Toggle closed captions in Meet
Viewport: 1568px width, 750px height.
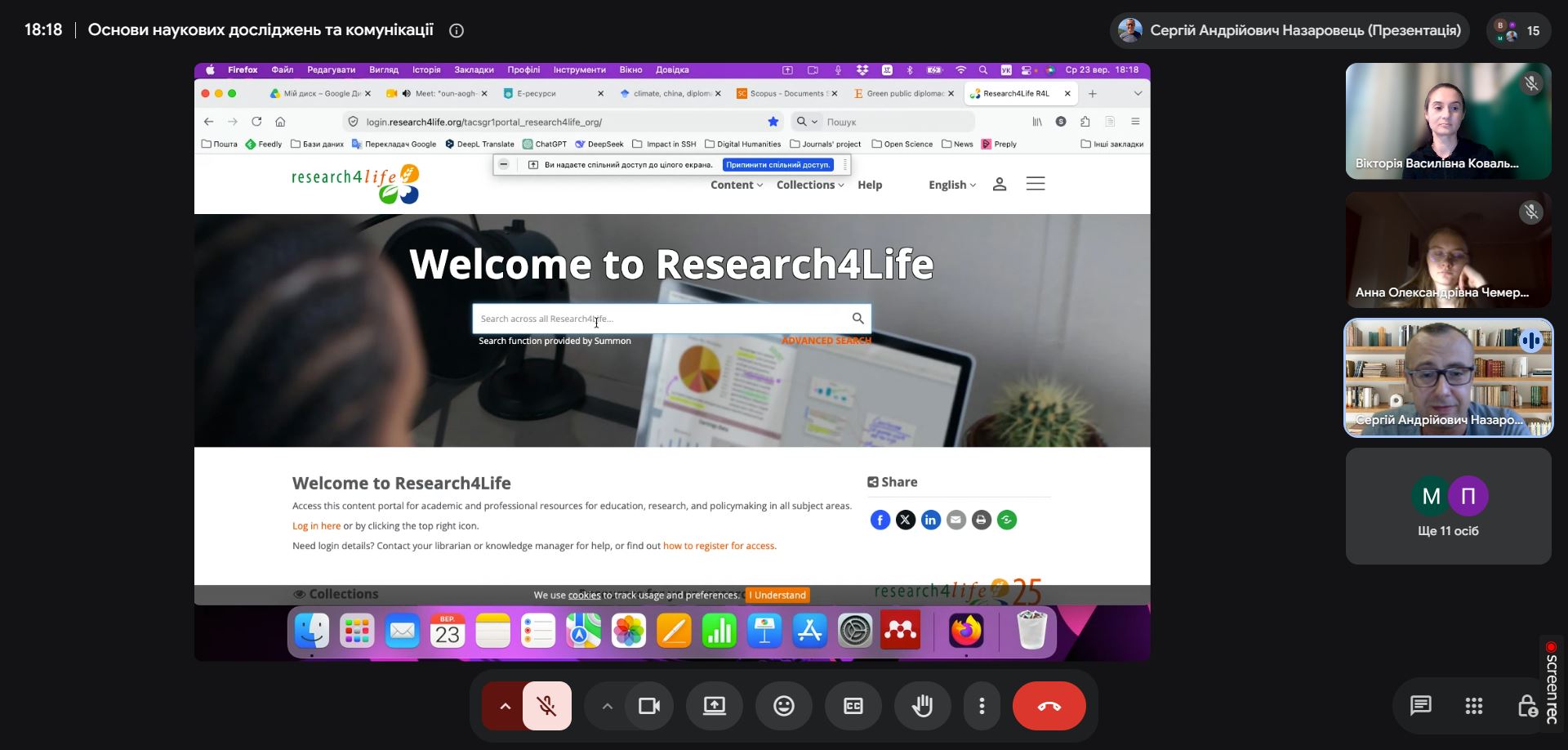pyautogui.click(x=853, y=706)
